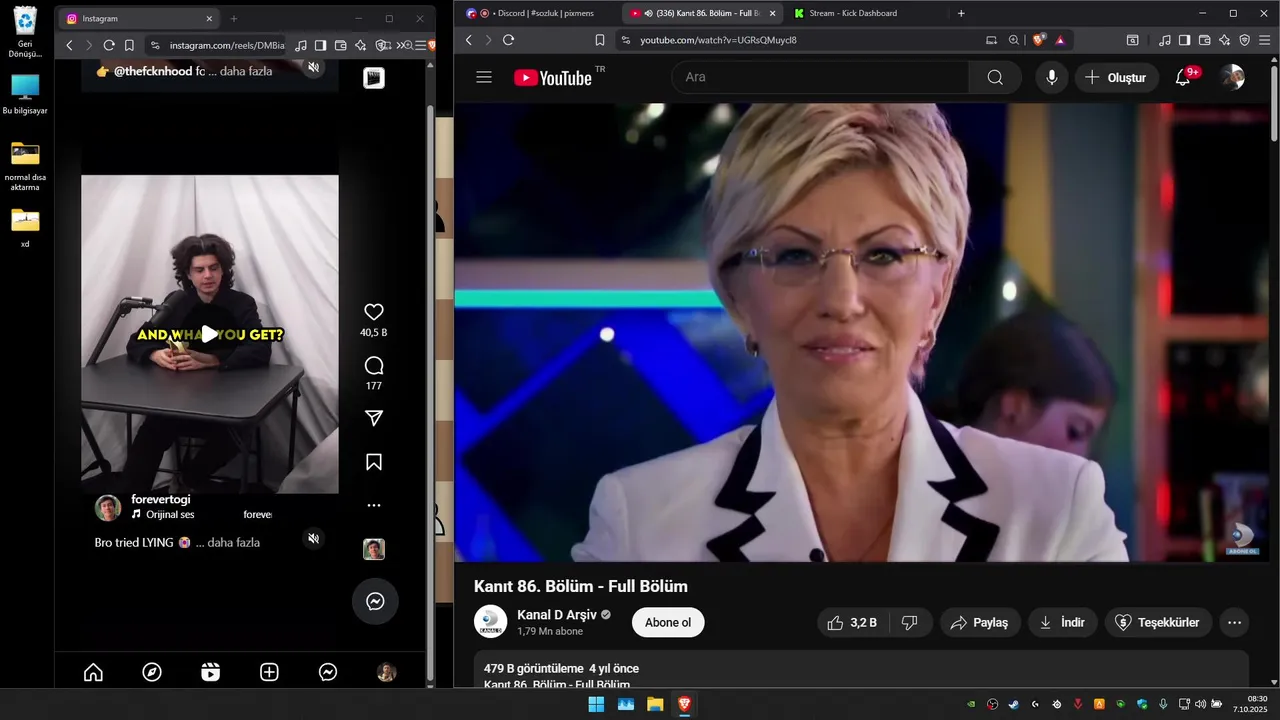Open a new tab in the YouTube window

(961, 13)
